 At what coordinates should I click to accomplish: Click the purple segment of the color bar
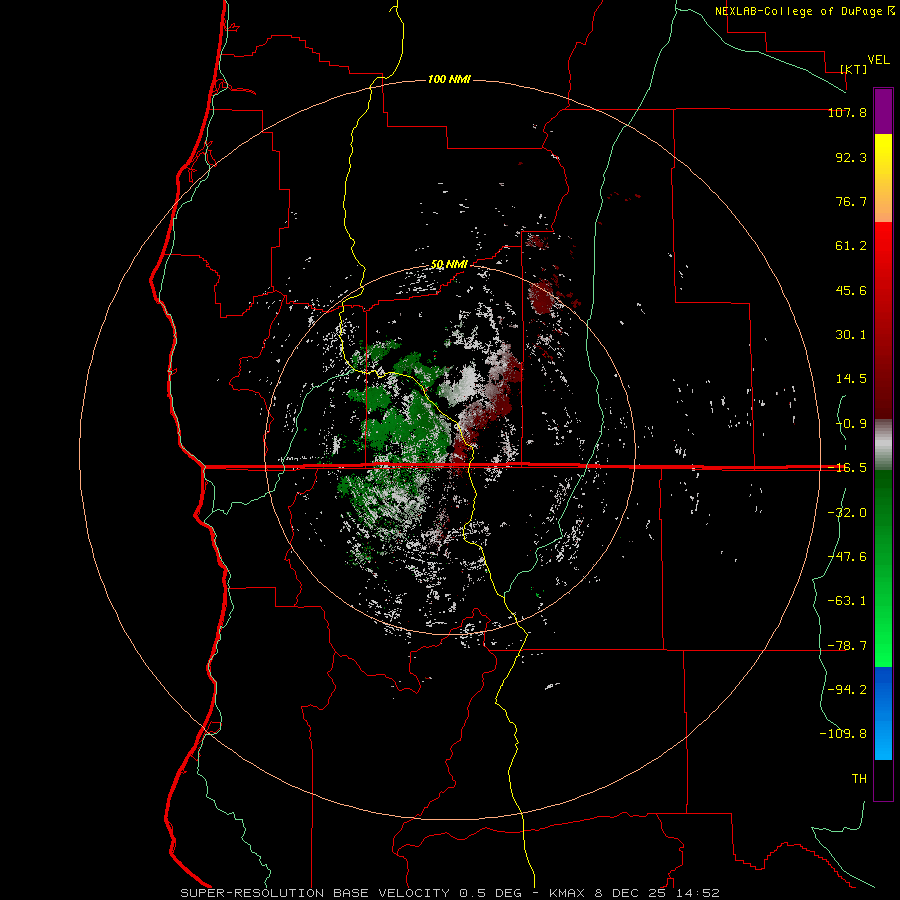tap(883, 111)
